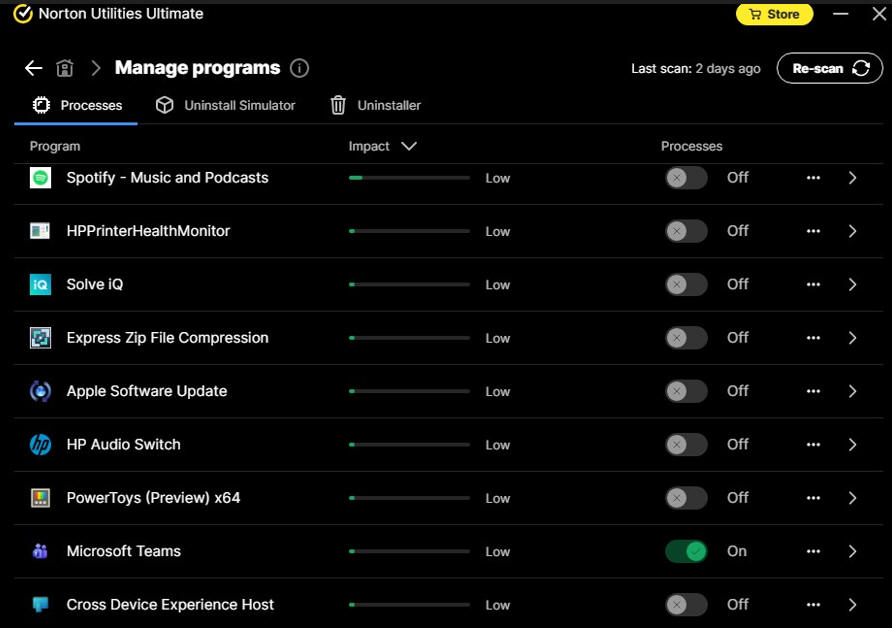Viewport: 892px width, 628px height.
Task: Expand Cross Device Experience Host details
Action: tap(852, 605)
